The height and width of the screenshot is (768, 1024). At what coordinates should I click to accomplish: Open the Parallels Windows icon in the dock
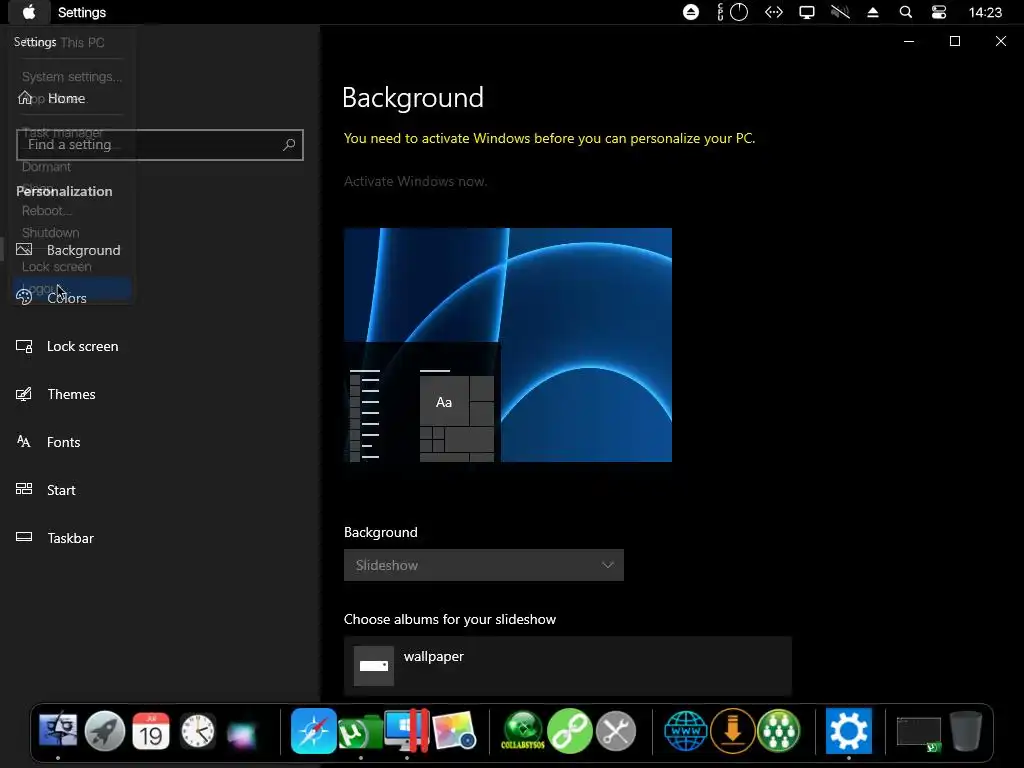click(406, 731)
